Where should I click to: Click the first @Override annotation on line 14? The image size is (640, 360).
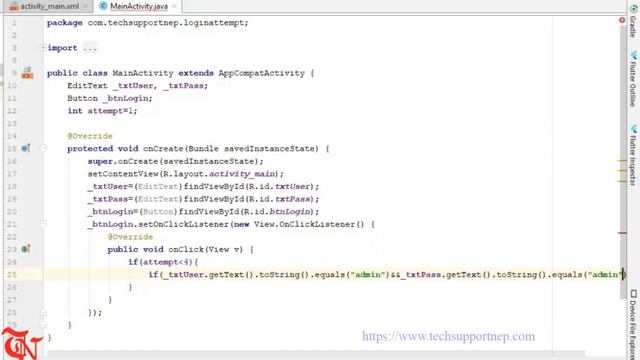(90, 136)
